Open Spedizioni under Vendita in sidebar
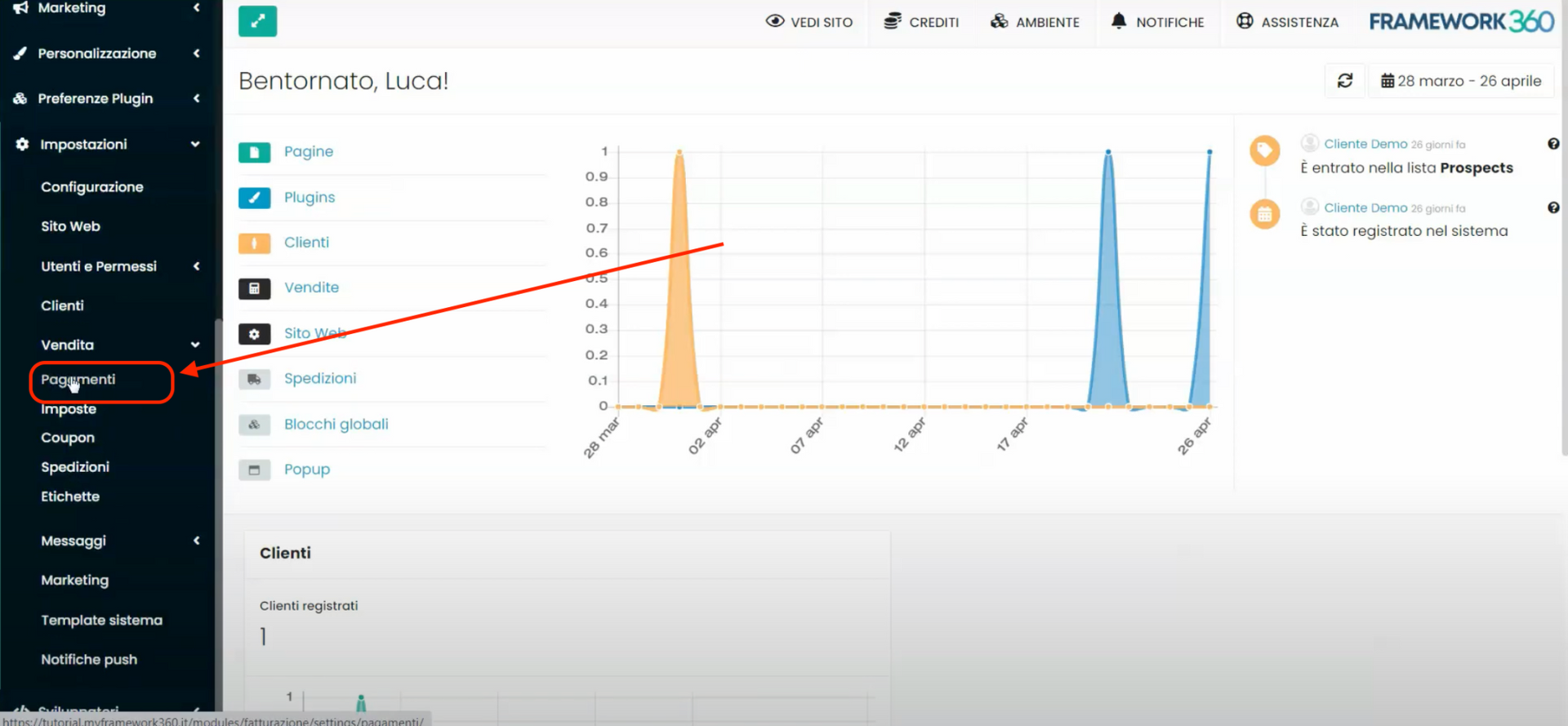Viewport: 1568px width, 726px height. [x=75, y=467]
